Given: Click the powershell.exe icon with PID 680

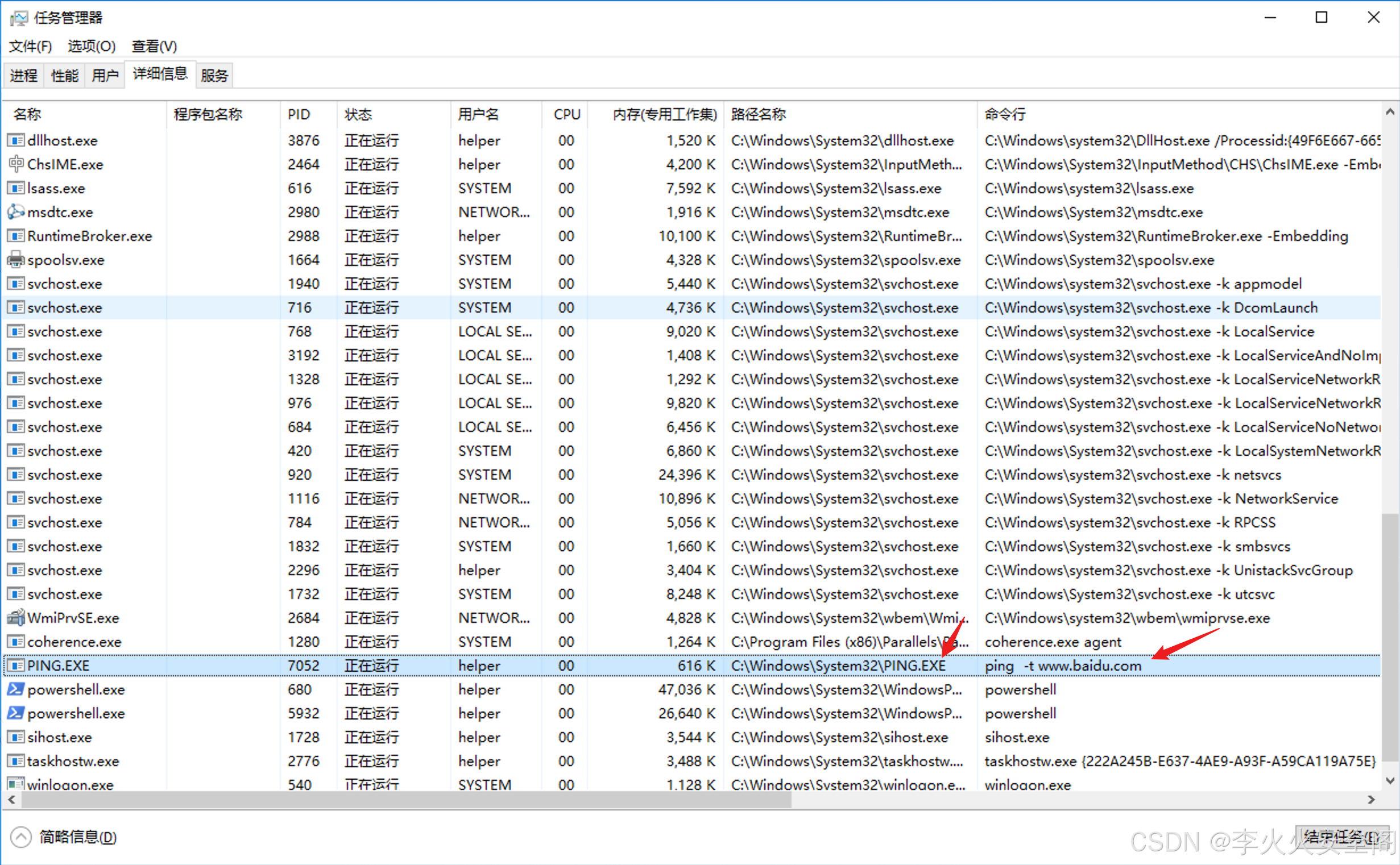Looking at the screenshot, I should coord(15,689).
